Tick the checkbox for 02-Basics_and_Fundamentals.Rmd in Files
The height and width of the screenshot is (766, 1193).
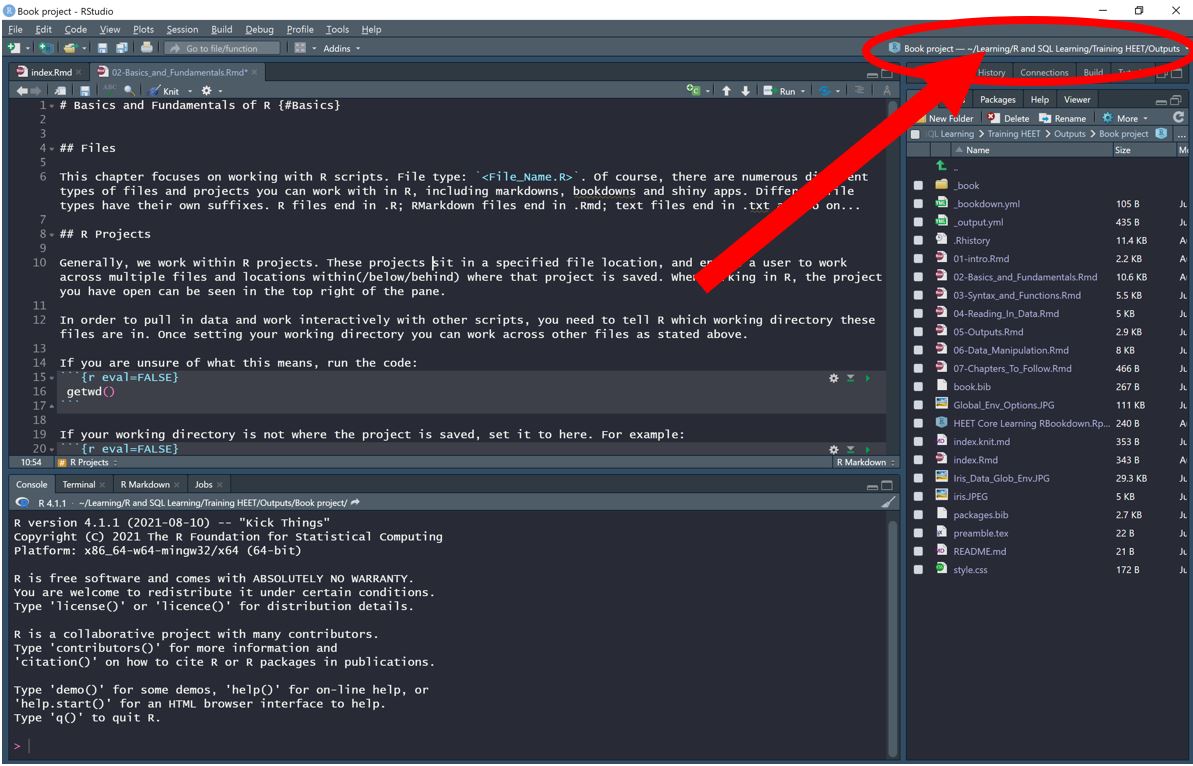[918, 277]
